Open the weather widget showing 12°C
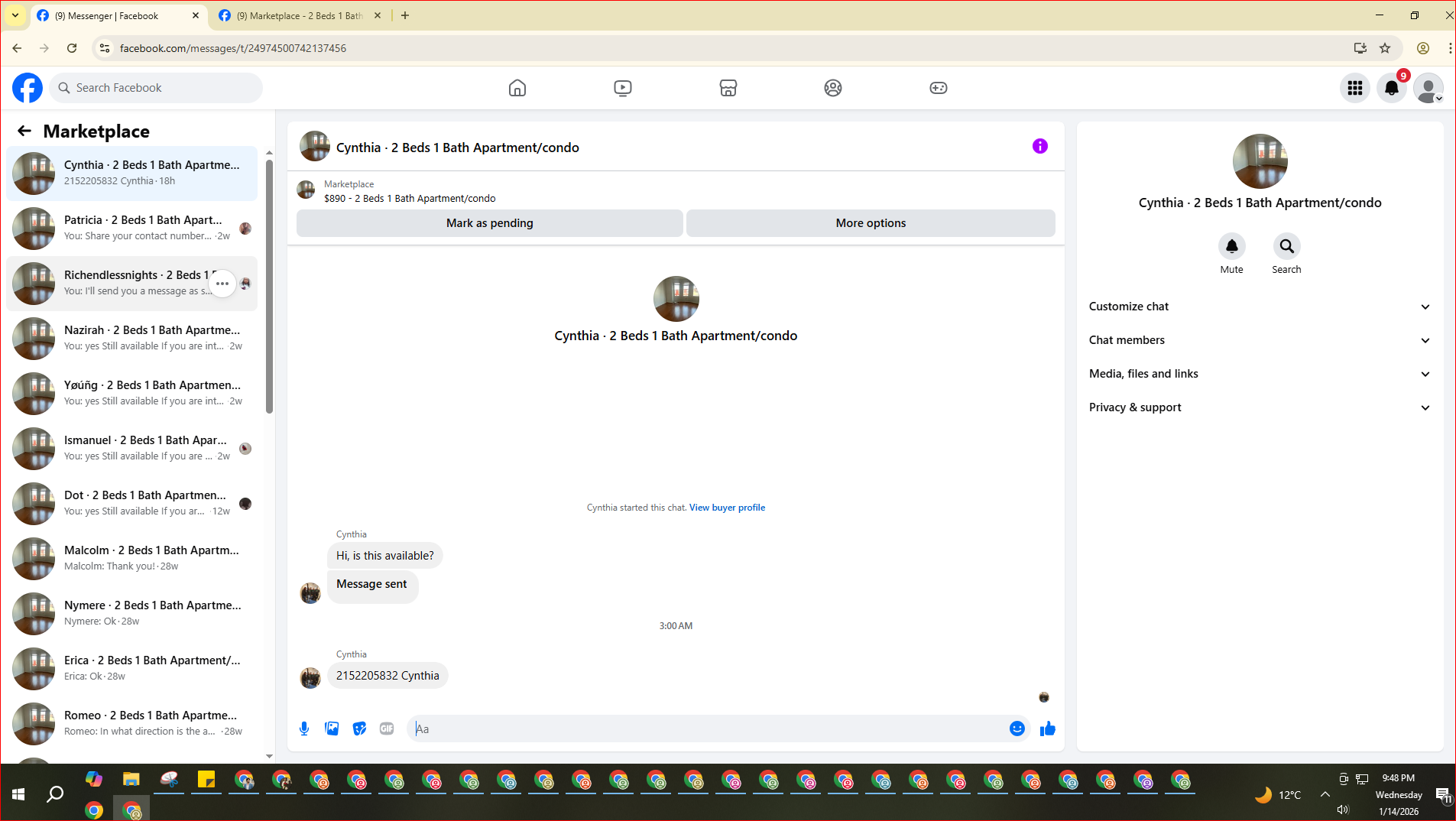 [1276, 795]
